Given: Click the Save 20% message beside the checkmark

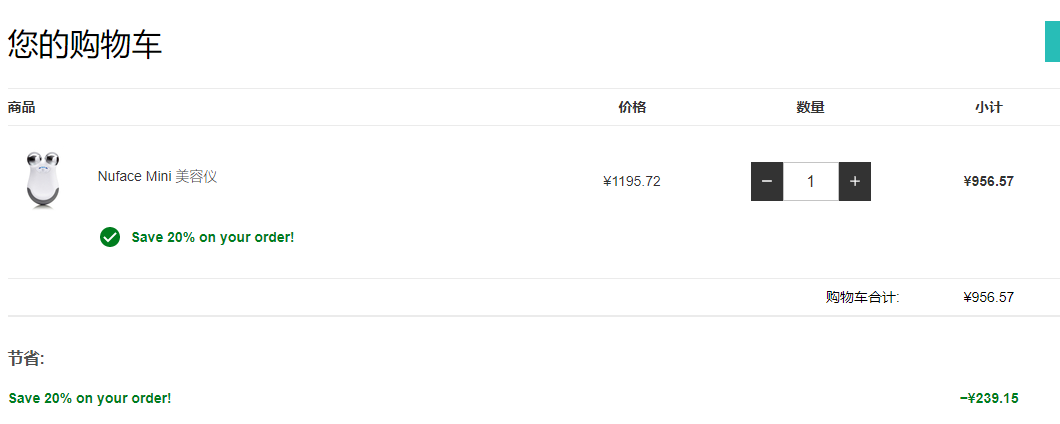Looking at the screenshot, I should point(213,237).
